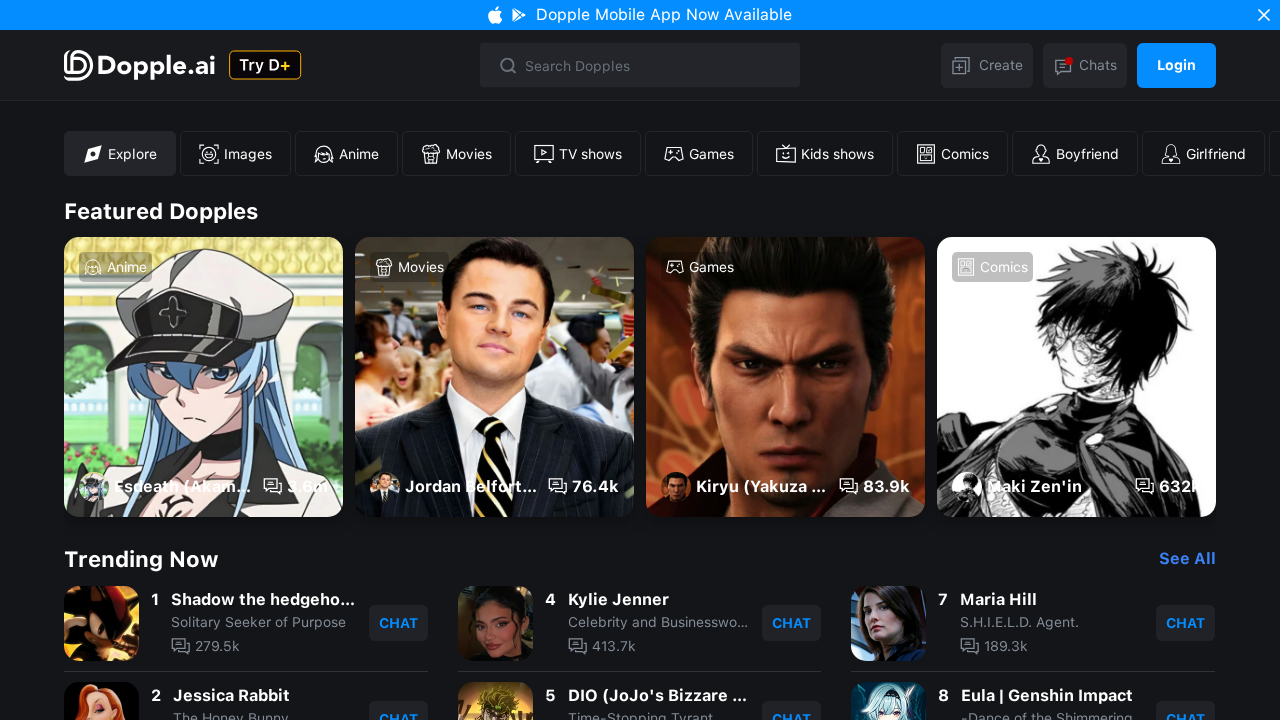Click the magnifier icon in search bar
This screenshot has height=720, width=1280.
(508, 65)
